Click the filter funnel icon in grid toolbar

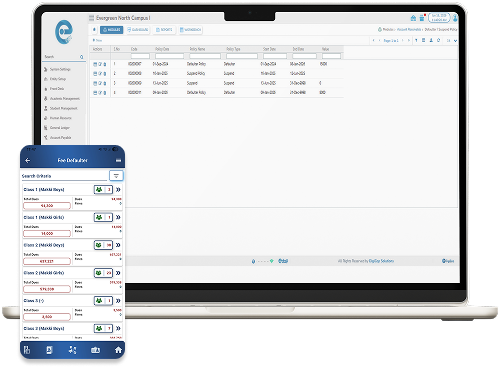pos(416,40)
